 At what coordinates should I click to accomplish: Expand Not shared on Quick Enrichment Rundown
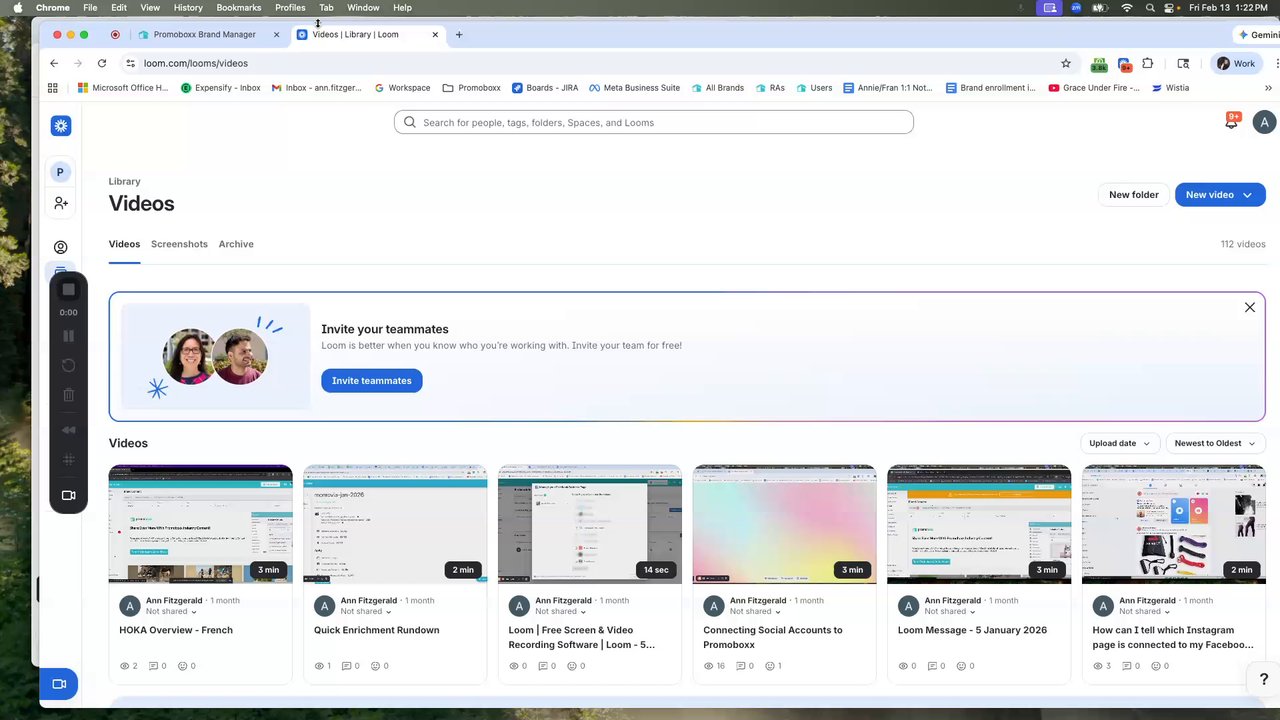(366, 611)
